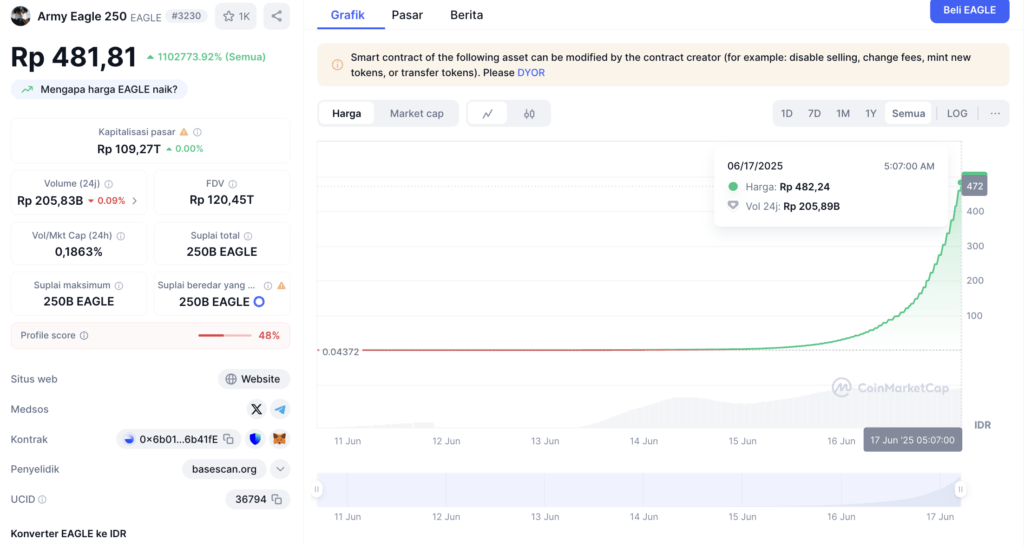Screen dimensions: 1024x546
Task: Open info icon beside Kapitalisasi pasar
Action: coord(197,132)
